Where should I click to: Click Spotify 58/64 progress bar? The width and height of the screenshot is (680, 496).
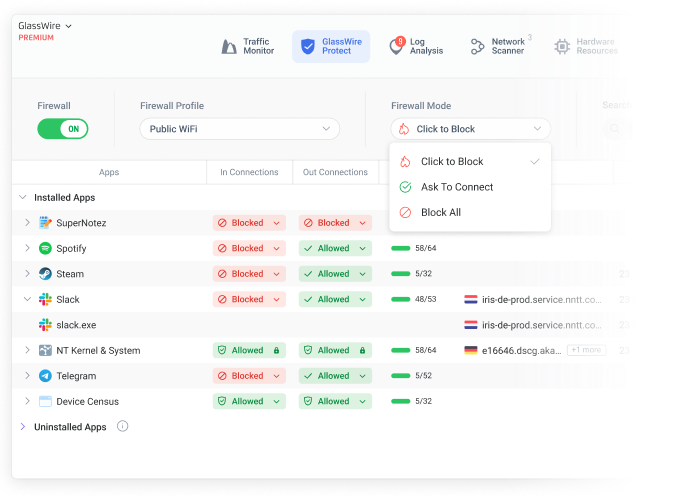[x=400, y=248]
